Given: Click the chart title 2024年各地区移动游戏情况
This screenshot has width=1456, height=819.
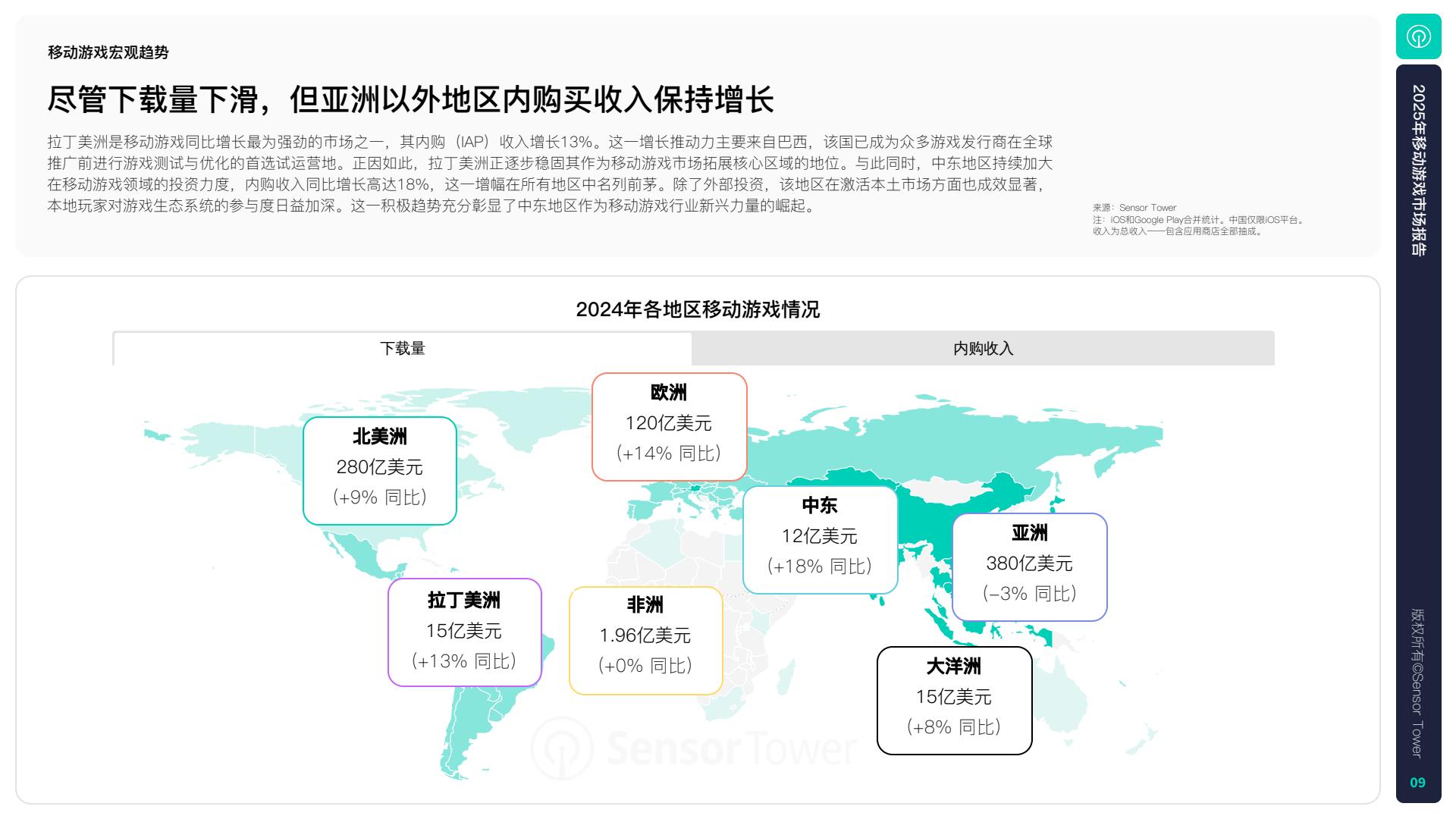Looking at the screenshot, I should 697,309.
